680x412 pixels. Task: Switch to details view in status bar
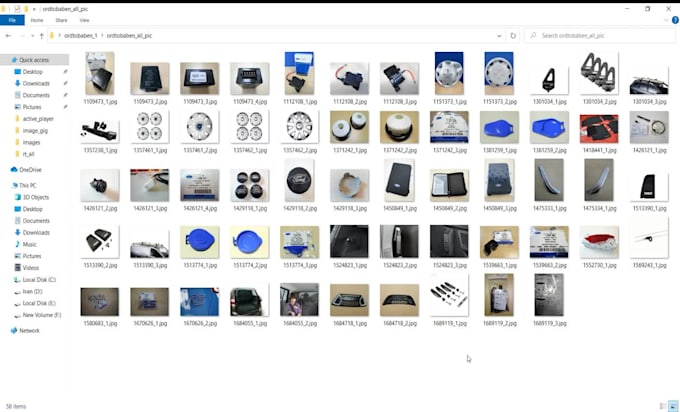pos(663,406)
